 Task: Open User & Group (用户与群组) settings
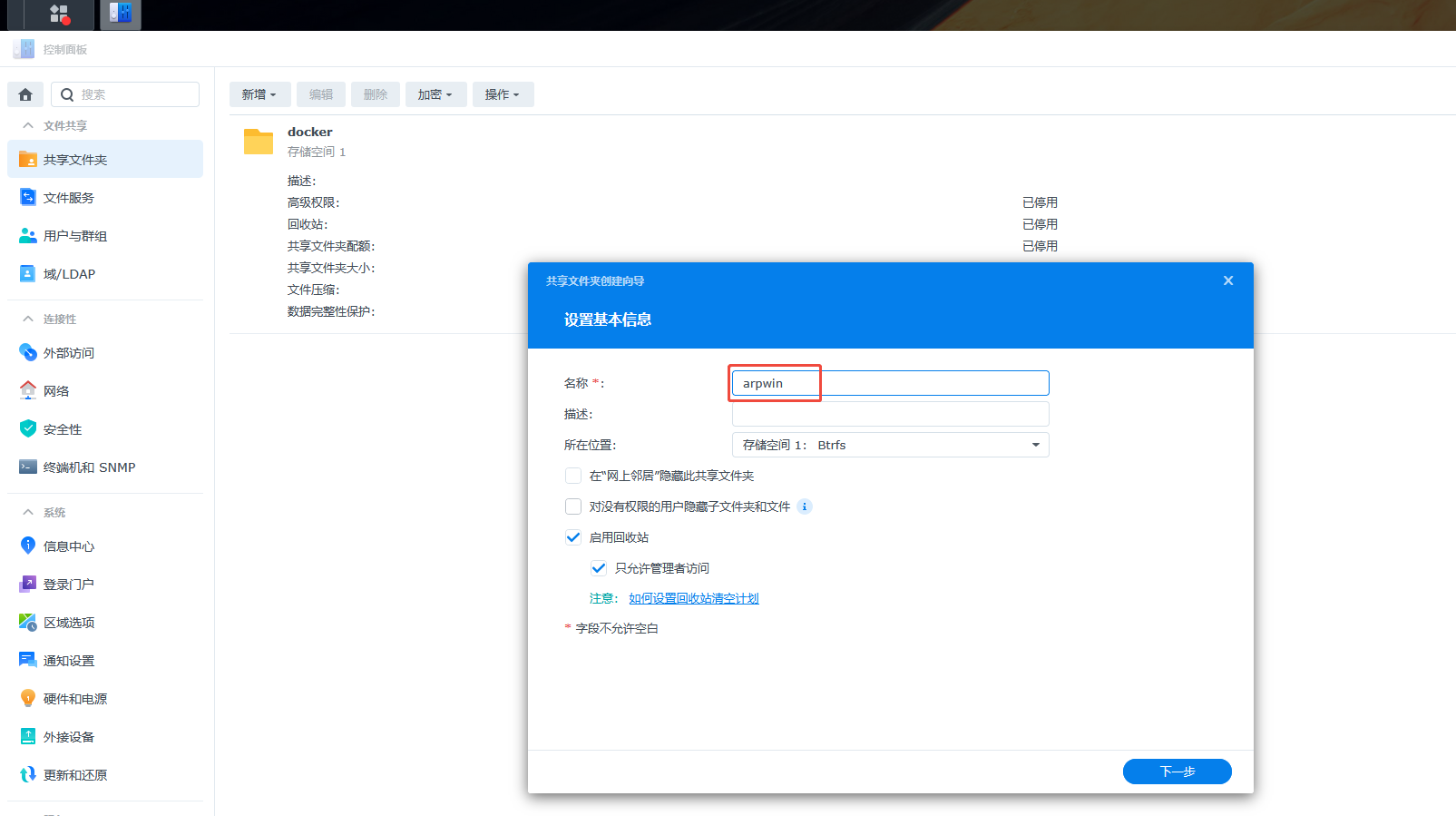[x=75, y=236]
